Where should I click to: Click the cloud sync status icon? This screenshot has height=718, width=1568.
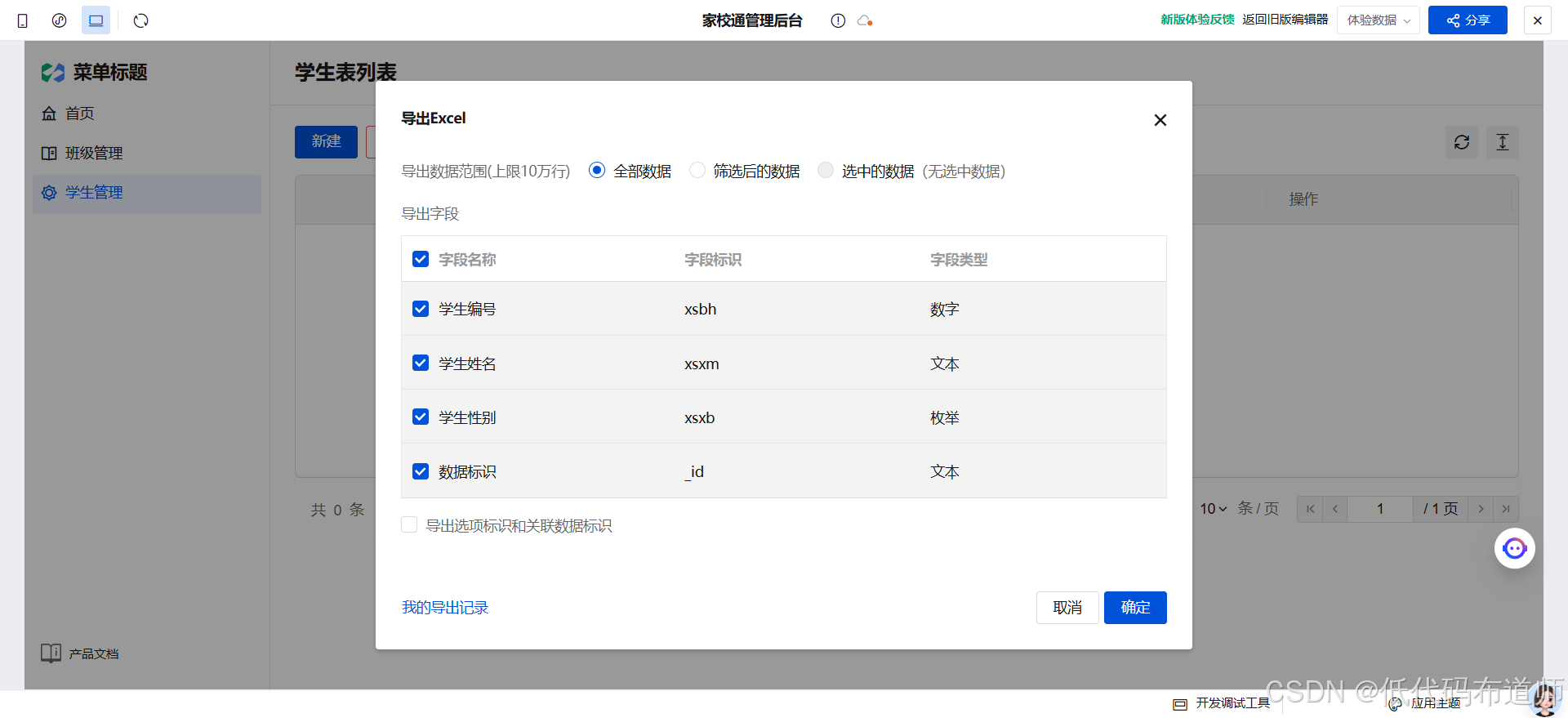865,20
